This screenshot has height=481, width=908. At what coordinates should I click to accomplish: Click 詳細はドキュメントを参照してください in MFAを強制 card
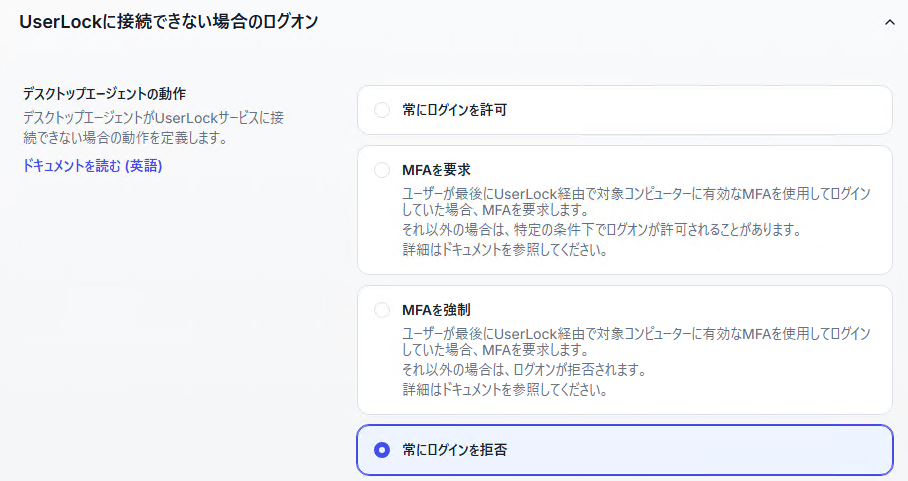click(504, 390)
